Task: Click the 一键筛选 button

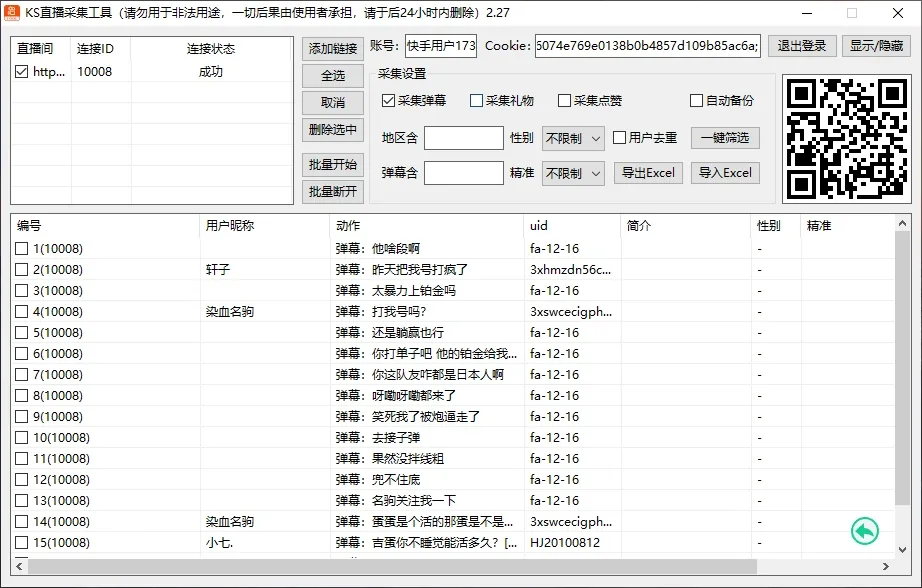Action: point(725,138)
